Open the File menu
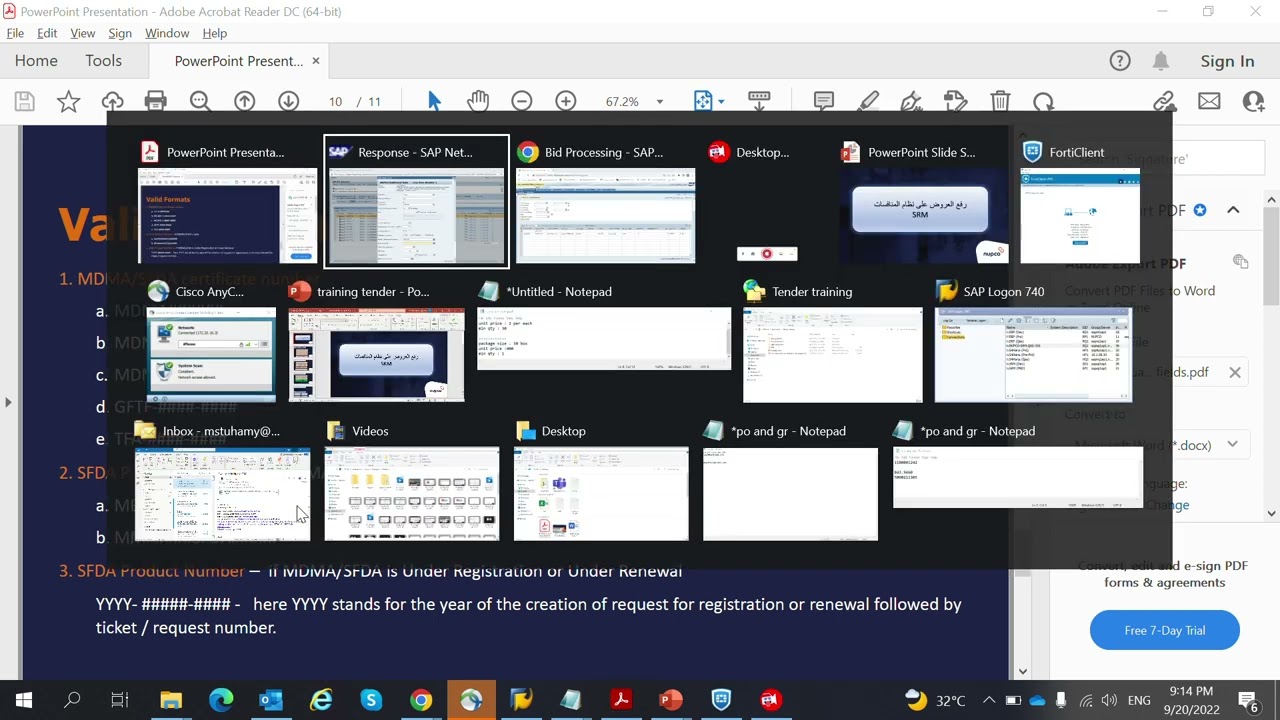 [x=15, y=33]
